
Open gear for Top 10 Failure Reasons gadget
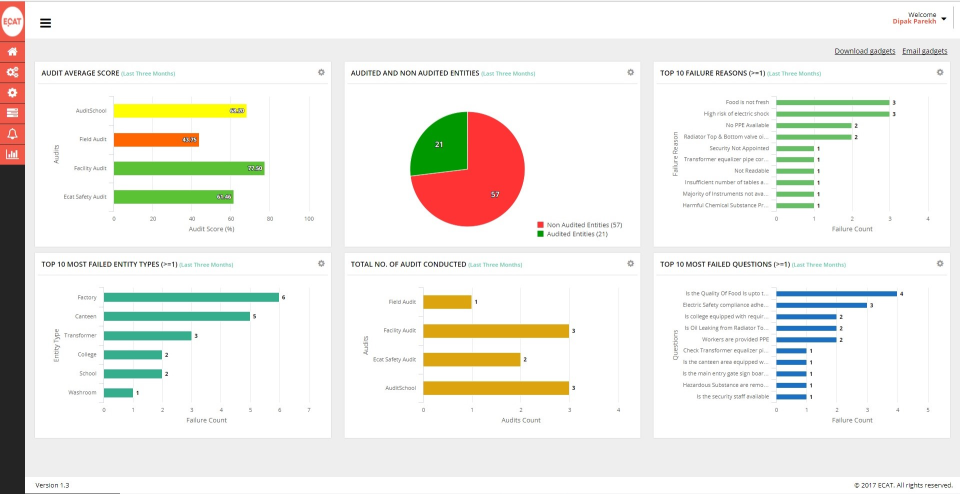point(940,72)
